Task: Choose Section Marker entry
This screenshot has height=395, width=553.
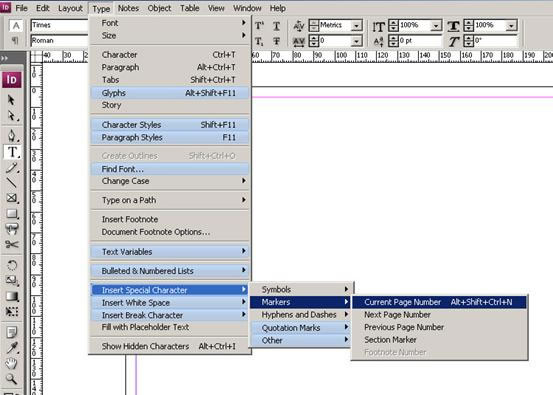Action: pos(439,340)
